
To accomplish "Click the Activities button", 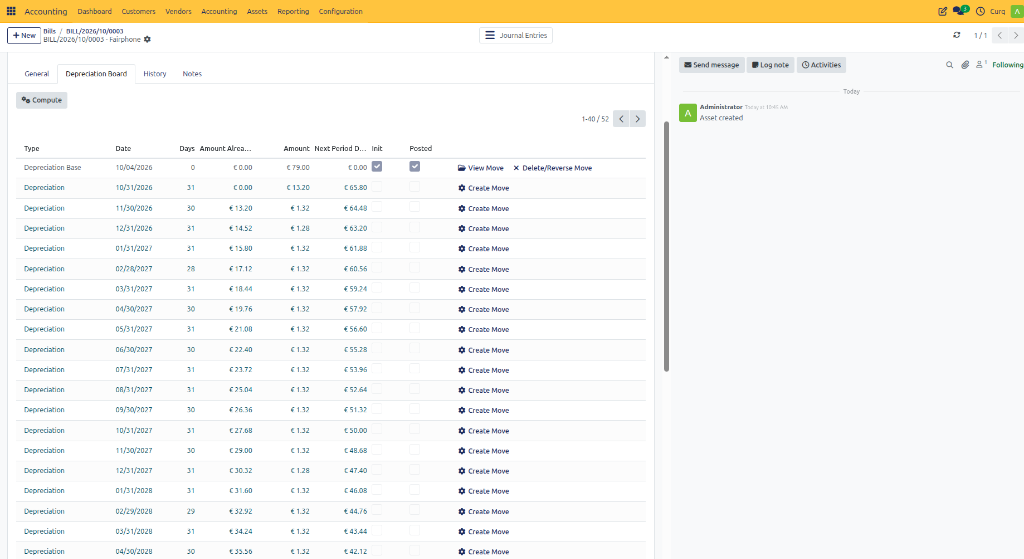I will [821, 65].
